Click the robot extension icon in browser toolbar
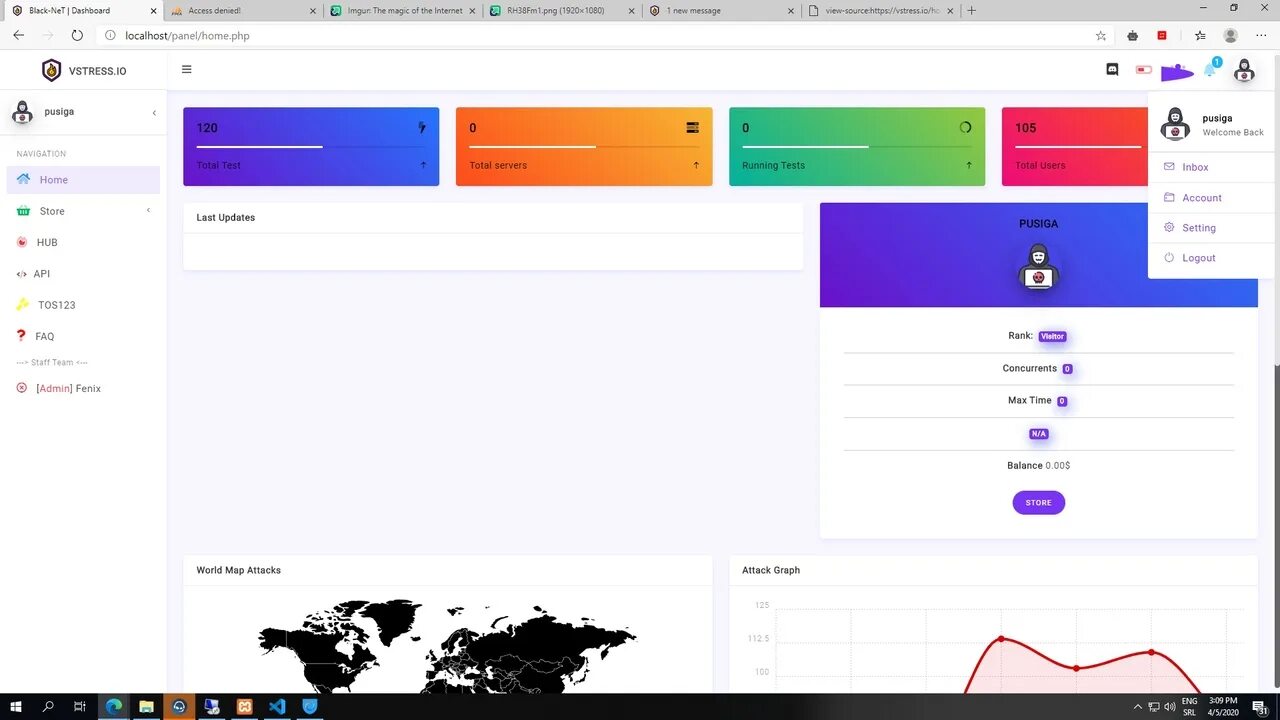 pyautogui.click(x=1132, y=35)
